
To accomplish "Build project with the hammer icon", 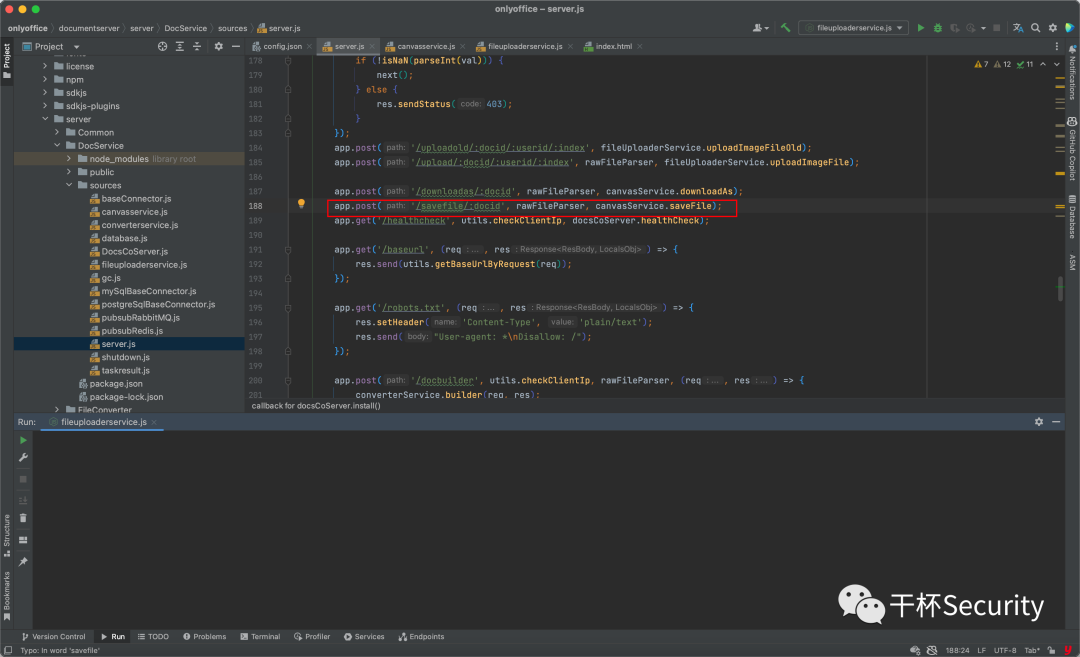I will 785,28.
